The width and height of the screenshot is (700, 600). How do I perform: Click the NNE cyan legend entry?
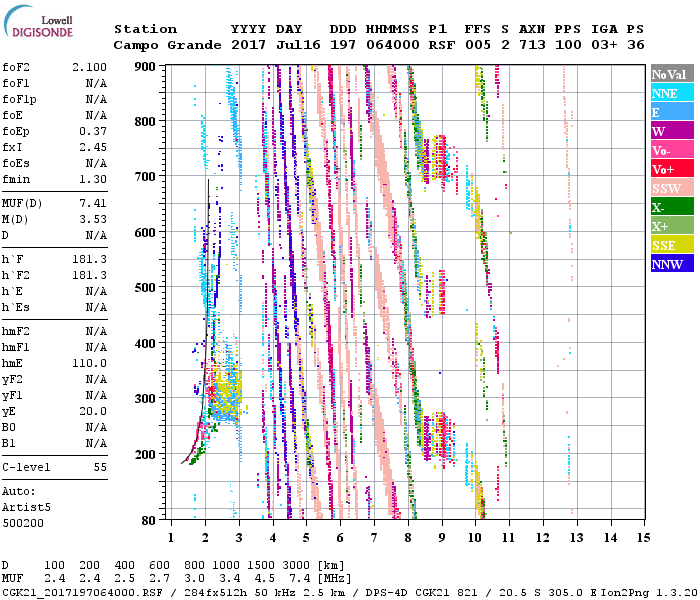[672, 94]
